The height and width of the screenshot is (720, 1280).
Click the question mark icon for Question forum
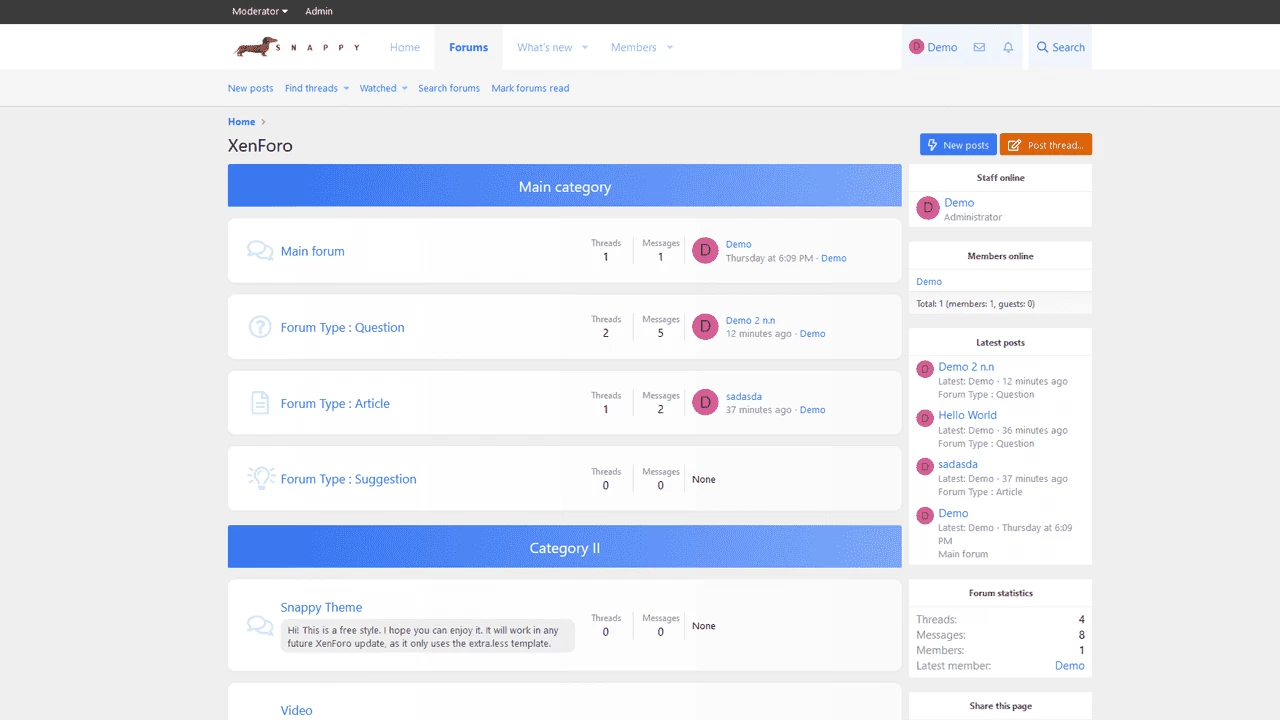point(260,327)
